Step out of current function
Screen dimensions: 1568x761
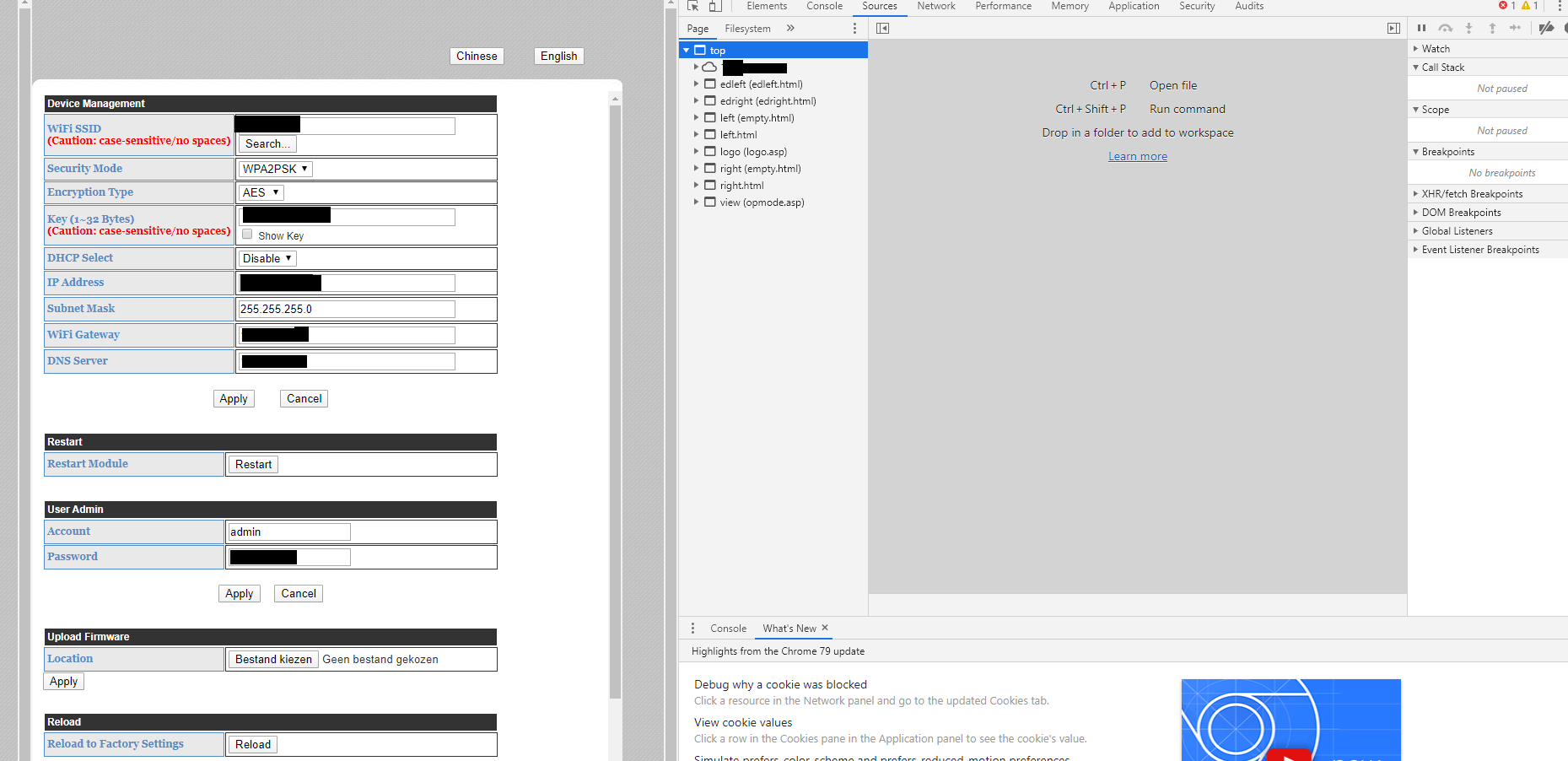[x=1493, y=28]
